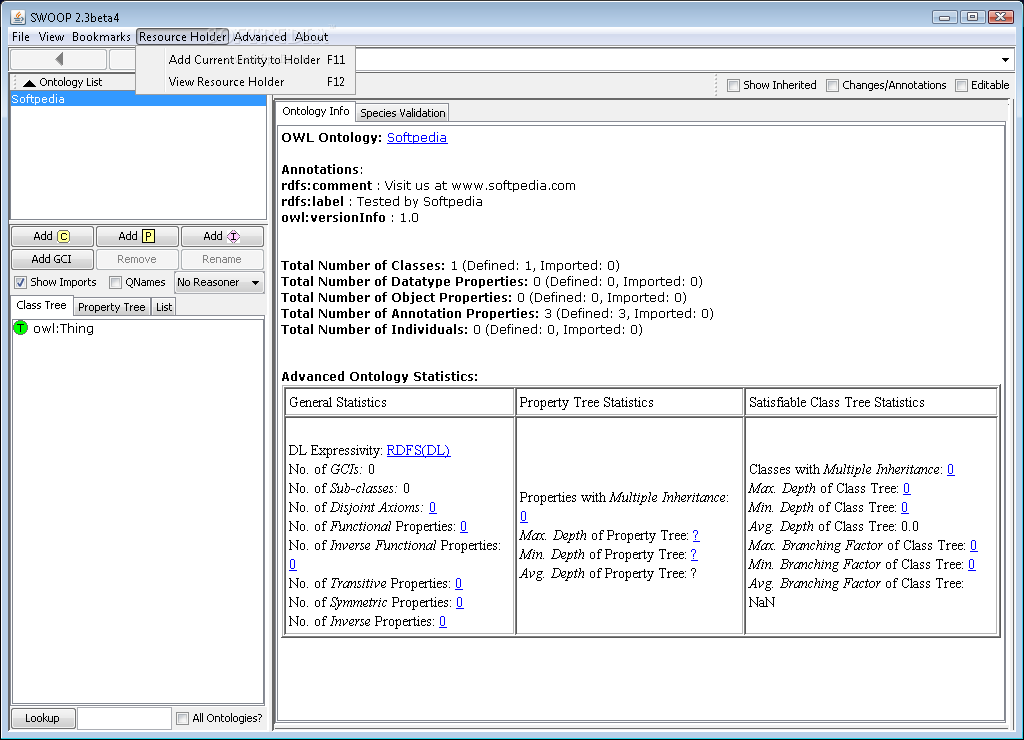Switch to the List tab
1024x740 pixels.
(x=164, y=307)
